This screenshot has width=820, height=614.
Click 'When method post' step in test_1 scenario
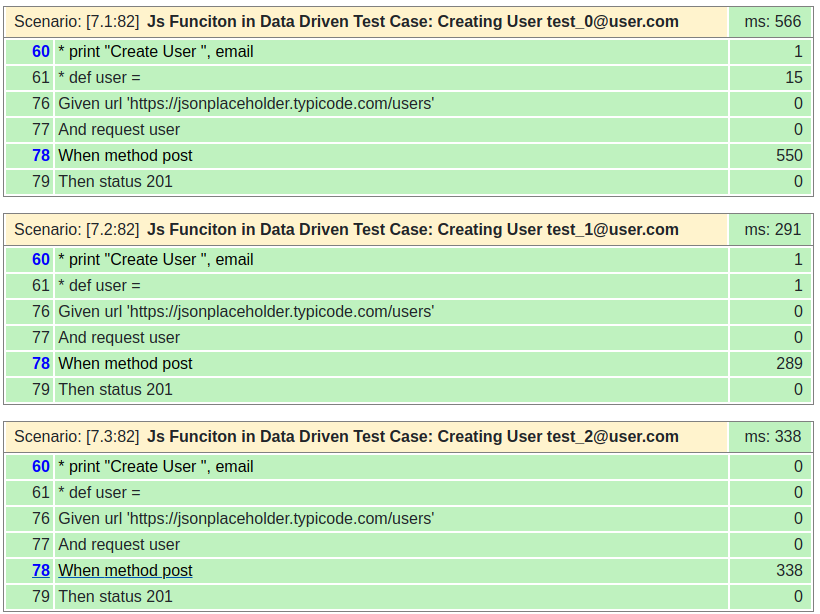125,364
